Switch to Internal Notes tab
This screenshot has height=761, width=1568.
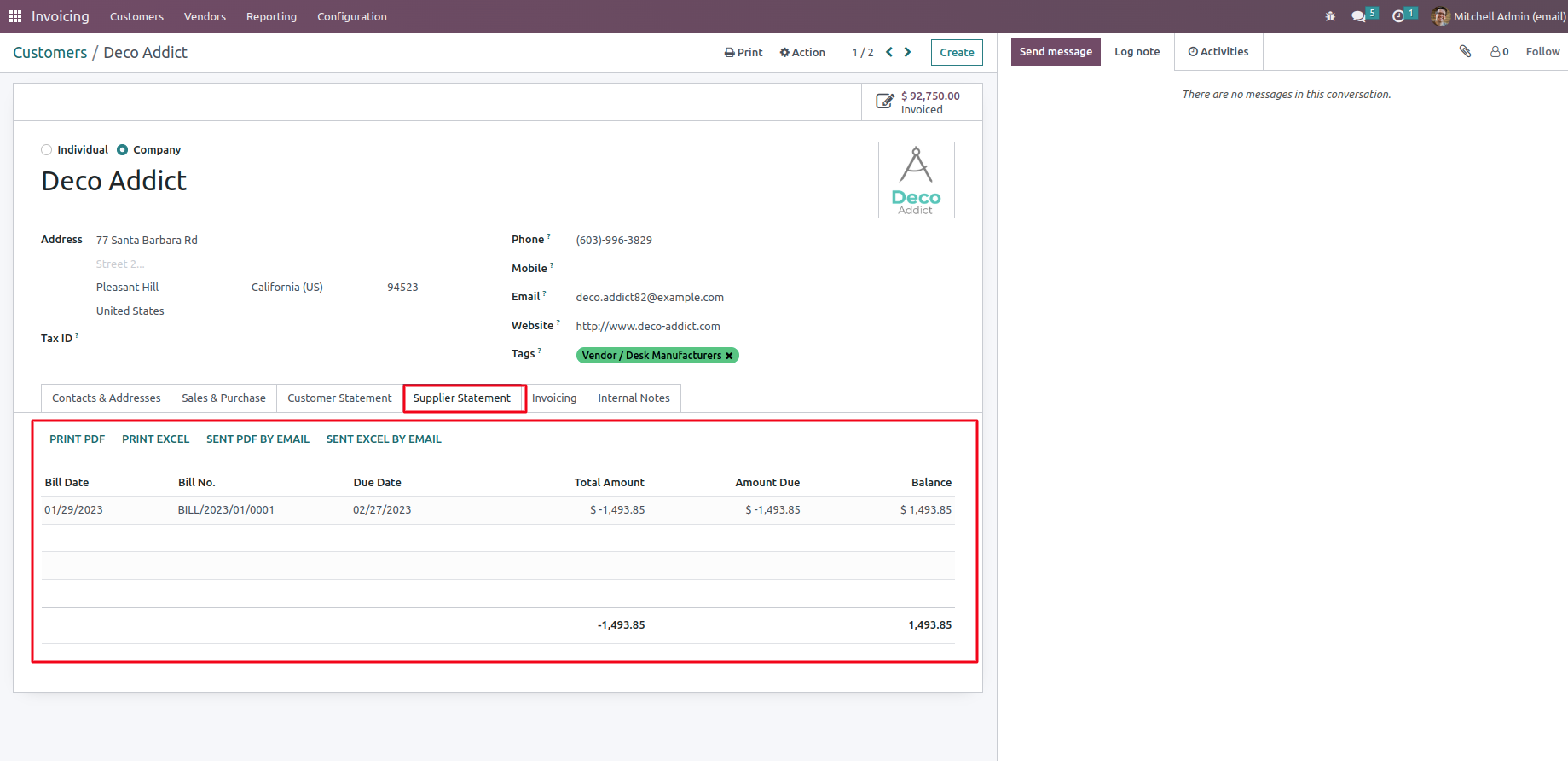634,398
